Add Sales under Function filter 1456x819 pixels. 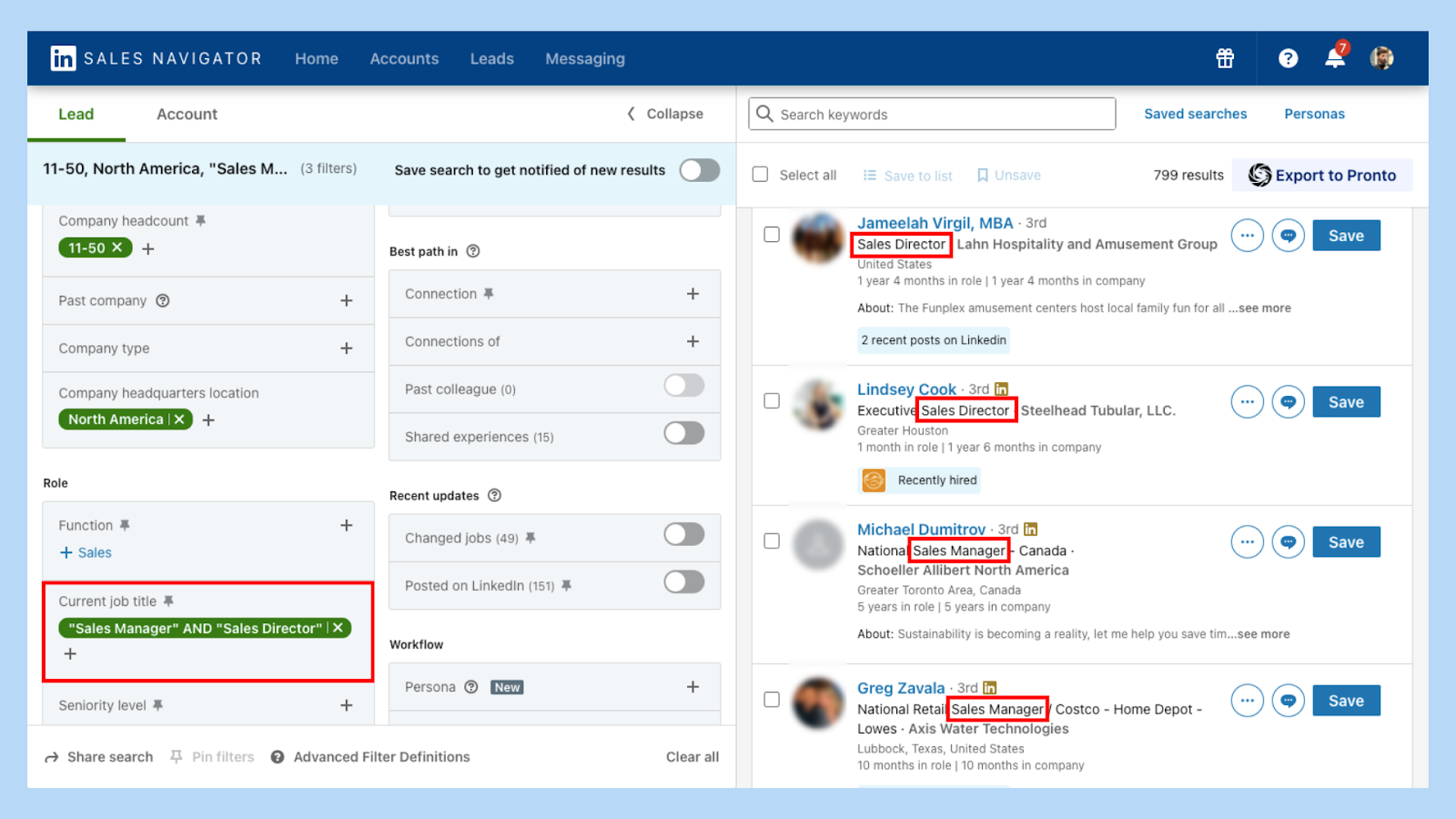click(86, 552)
